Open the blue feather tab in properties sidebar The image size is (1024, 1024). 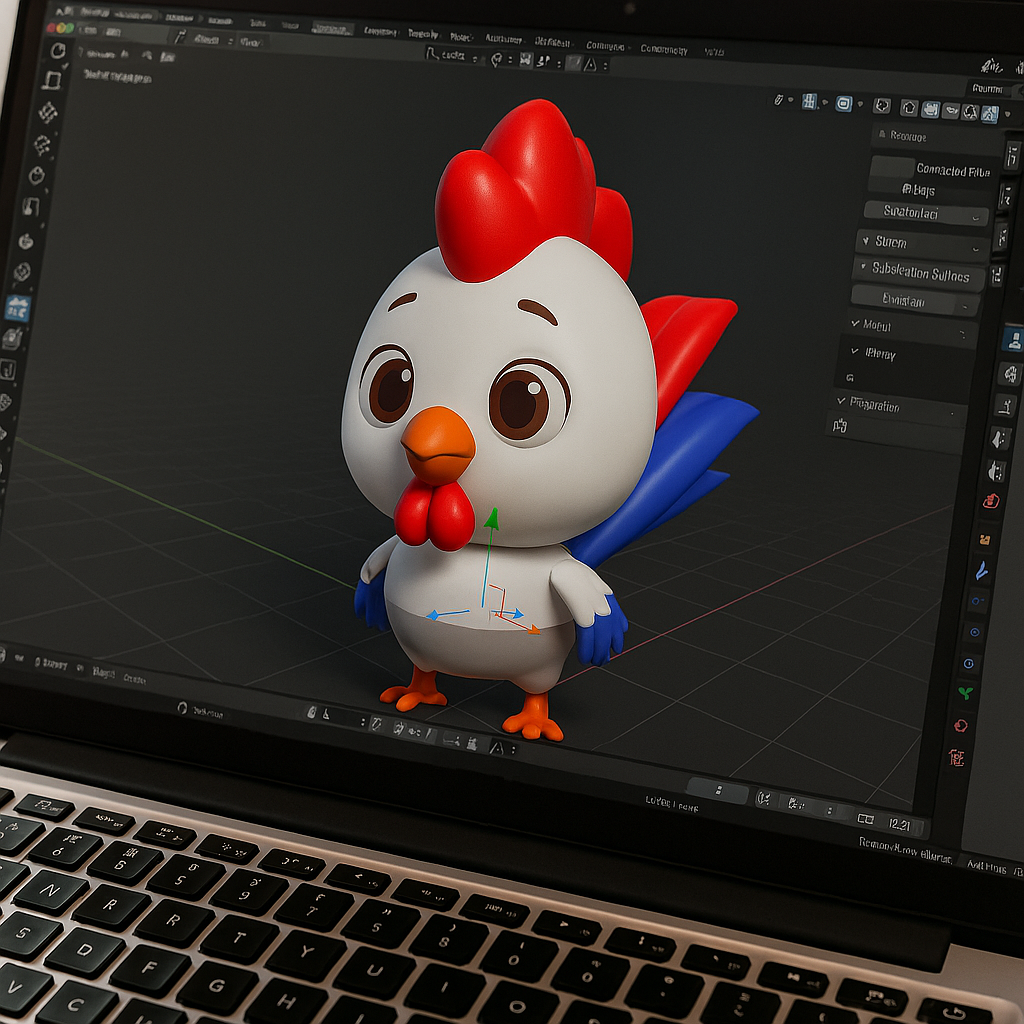pos(982,570)
